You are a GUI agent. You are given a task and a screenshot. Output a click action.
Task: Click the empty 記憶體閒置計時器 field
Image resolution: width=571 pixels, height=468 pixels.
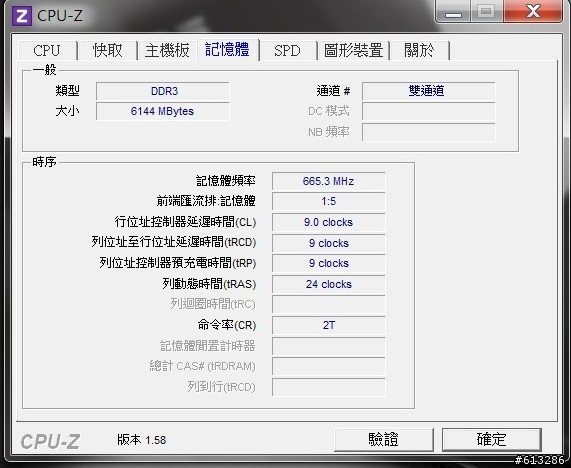[328, 346]
